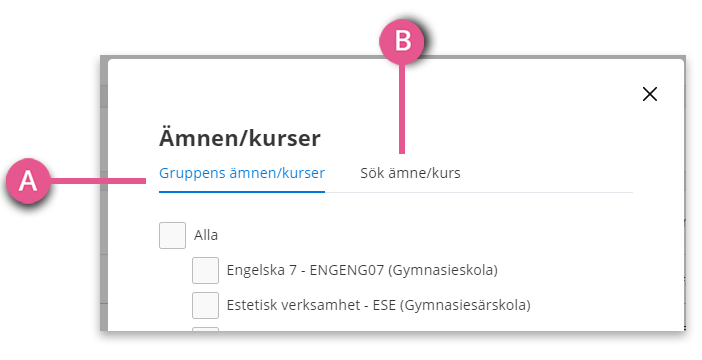Screen dimensions: 702x360
Task: Click the blue underline of the active tab
Action: 242,192
